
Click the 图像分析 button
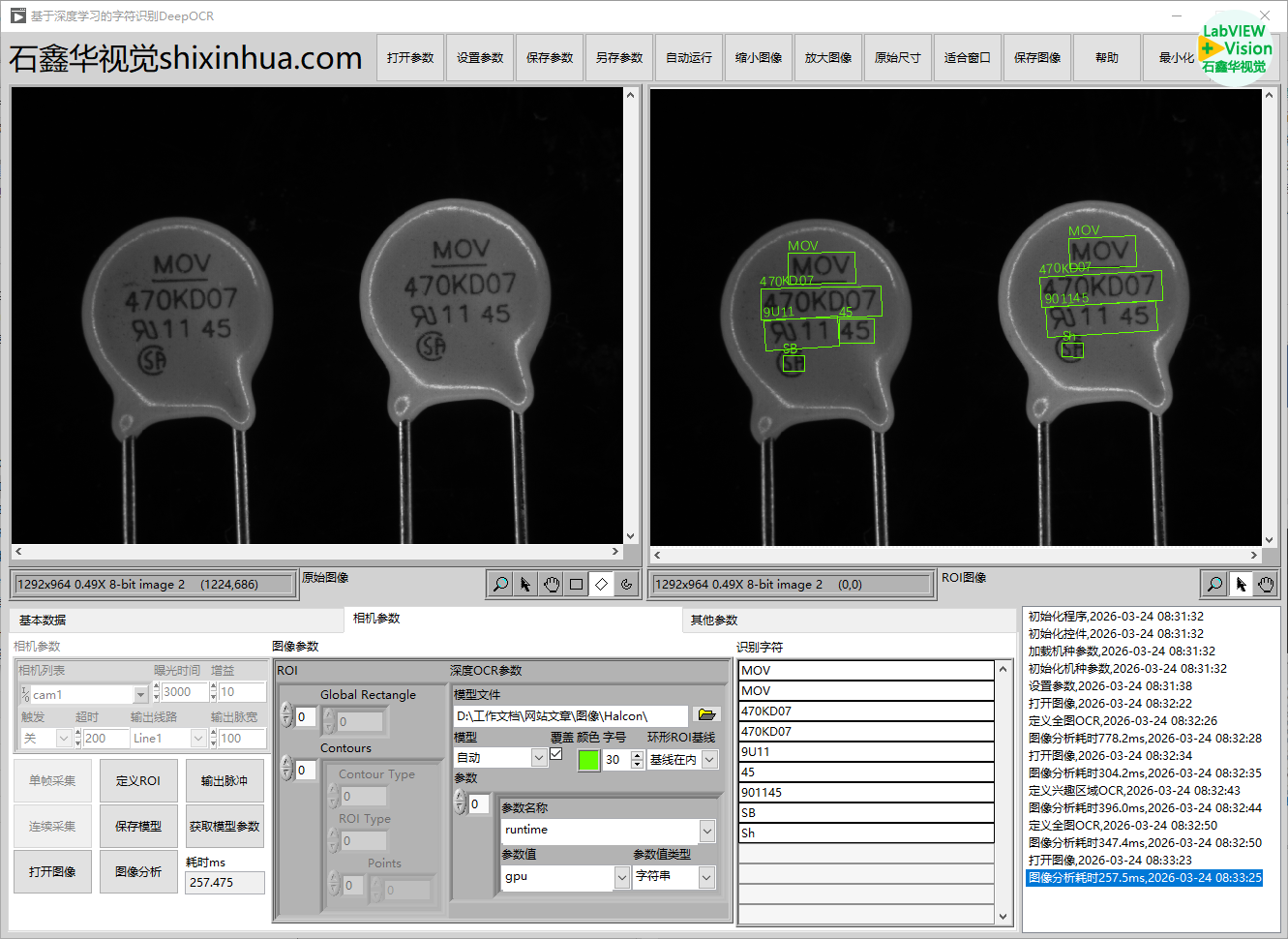click(138, 872)
